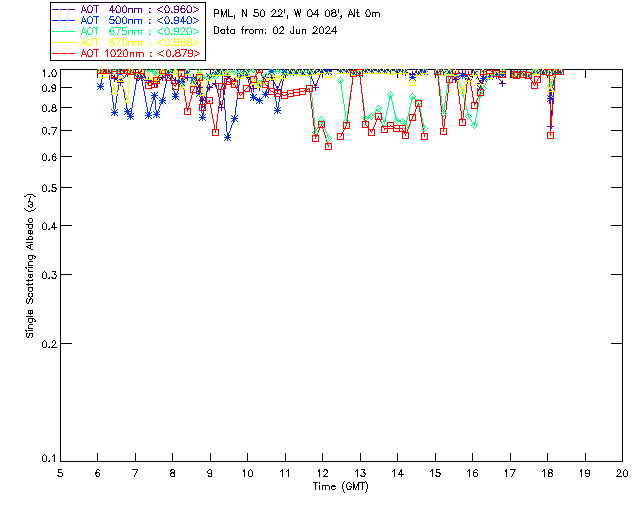Viewport: 640px width, 512px height.
Task: Click the green 'AOT 675nm : <0.920>' legend entry
Action: 126,31
